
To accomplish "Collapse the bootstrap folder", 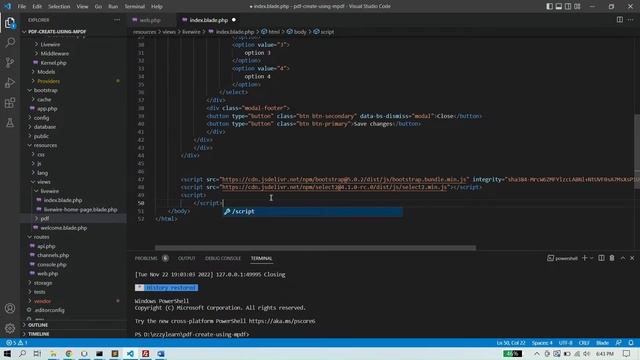I will click(x=45, y=90).
